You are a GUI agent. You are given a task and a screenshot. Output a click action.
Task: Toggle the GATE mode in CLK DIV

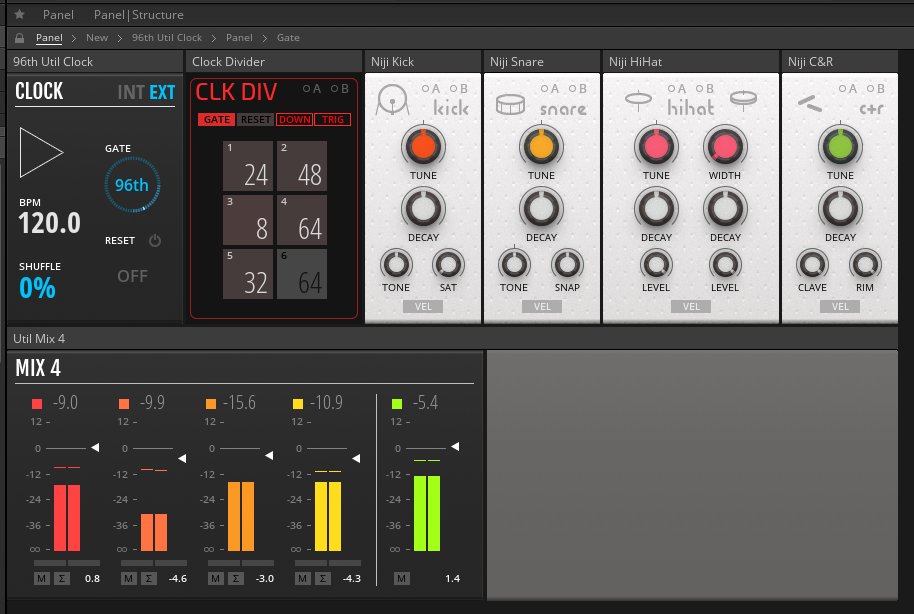click(217, 119)
